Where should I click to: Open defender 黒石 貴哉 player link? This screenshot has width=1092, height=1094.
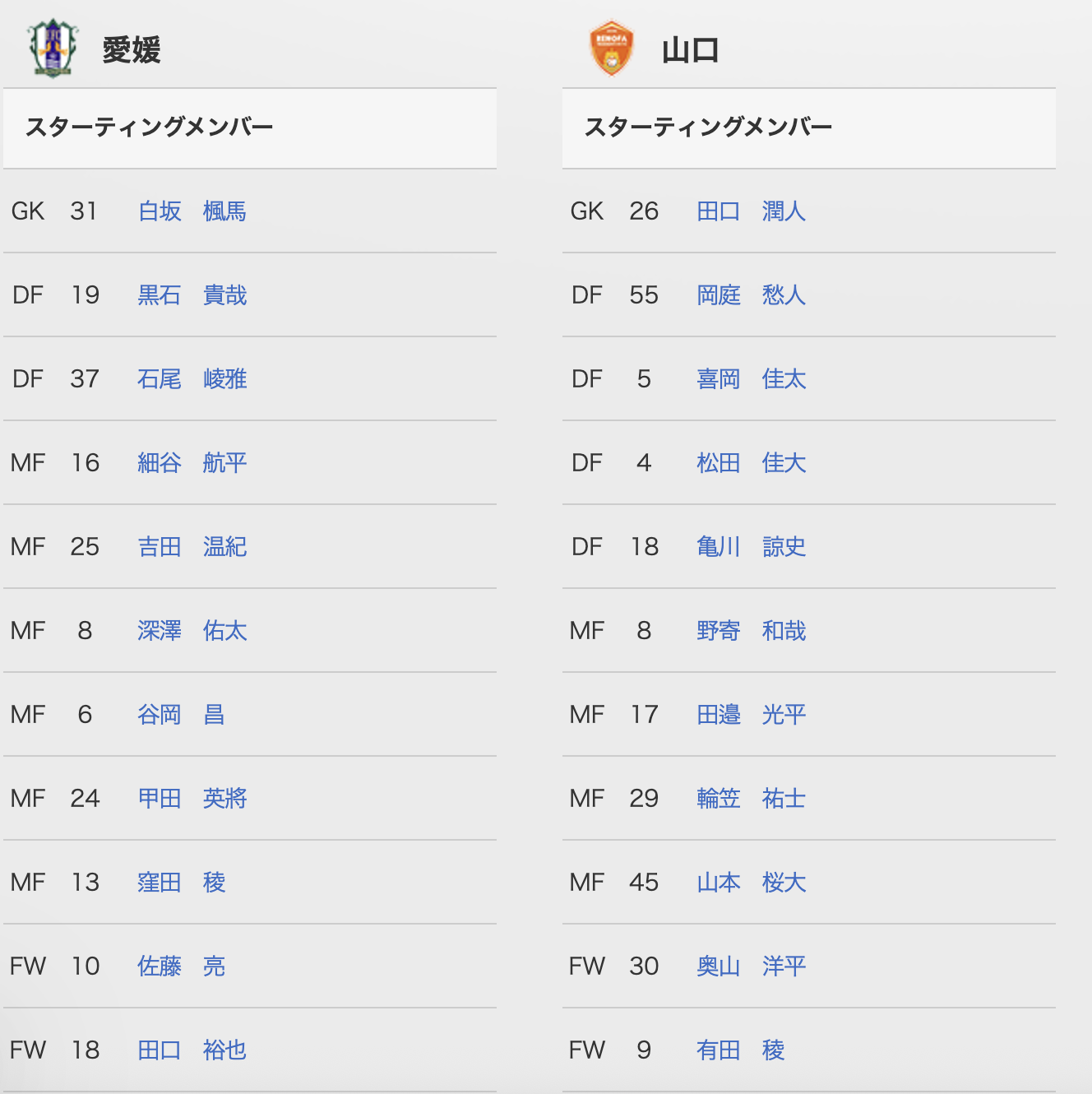pos(192,295)
